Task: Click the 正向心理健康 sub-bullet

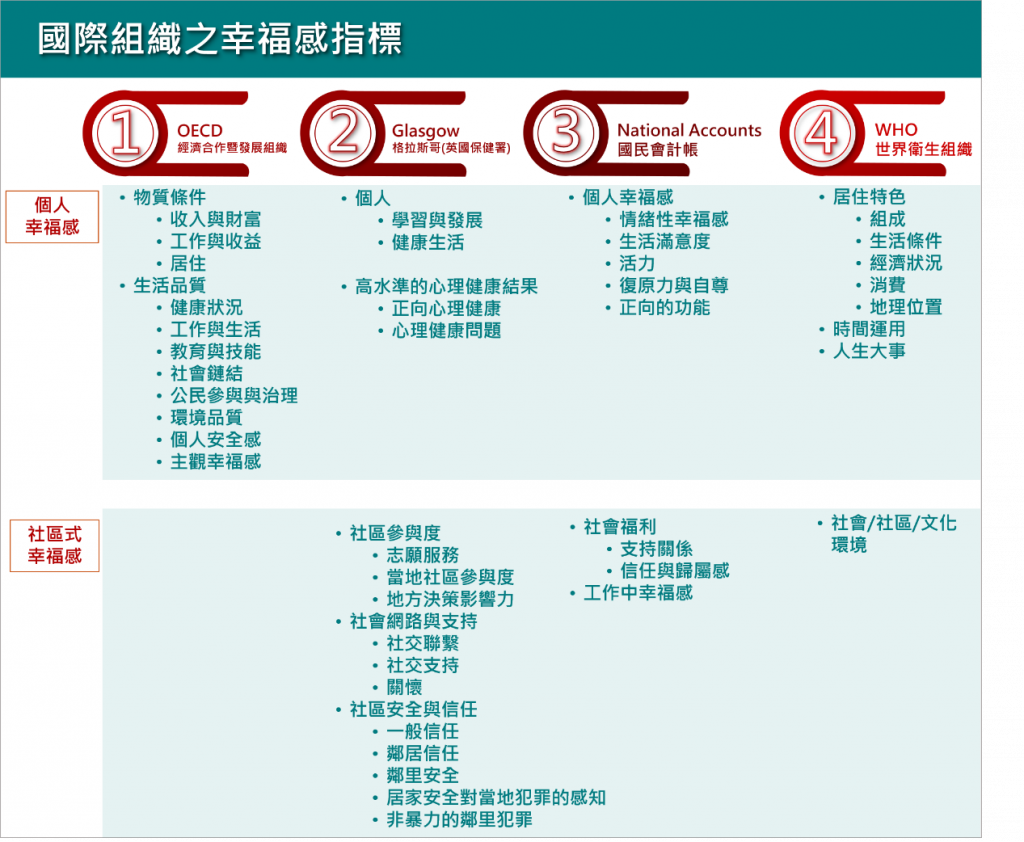Action: (x=446, y=308)
